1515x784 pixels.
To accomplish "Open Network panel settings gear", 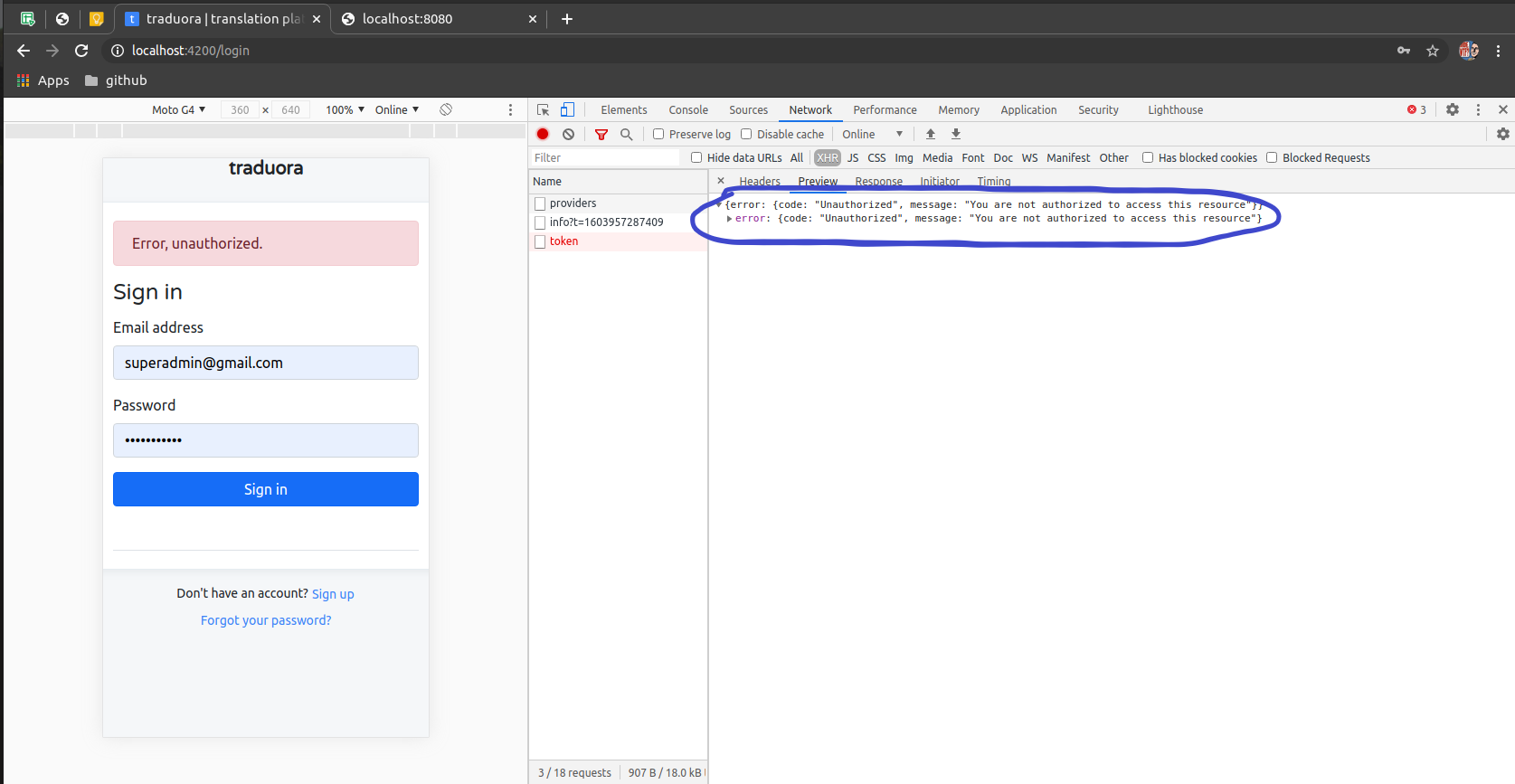I will [x=1503, y=134].
